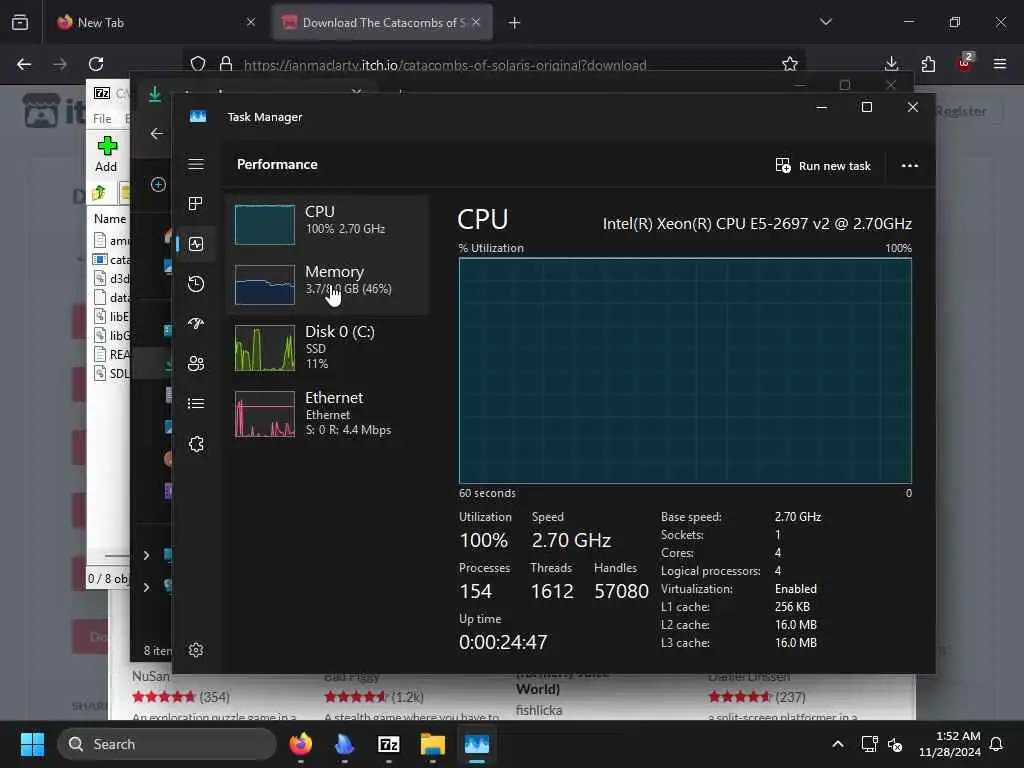Open the three-dot more options menu

tap(910, 166)
